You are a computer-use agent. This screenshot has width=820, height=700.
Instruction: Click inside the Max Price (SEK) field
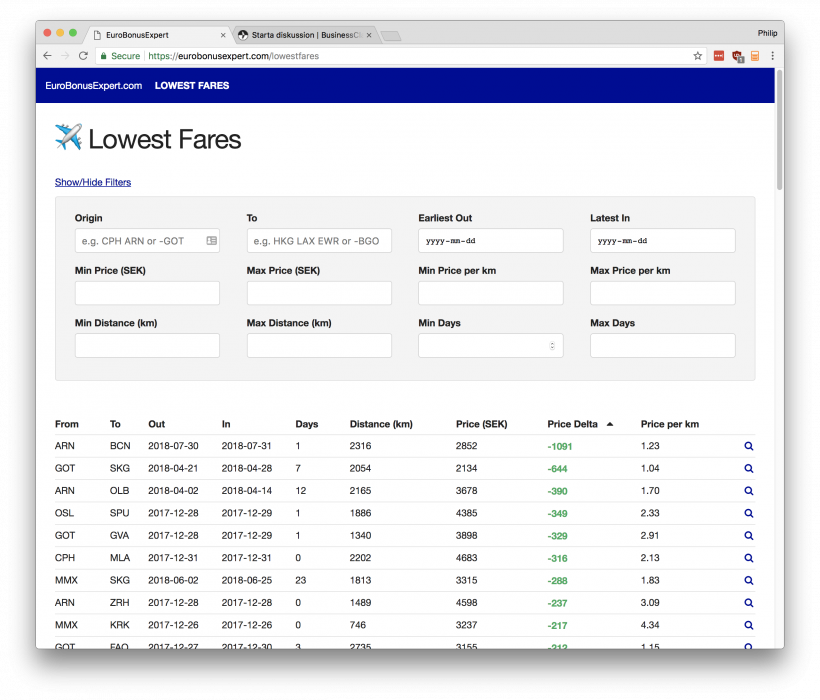pyautogui.click(x=318, y=292)
